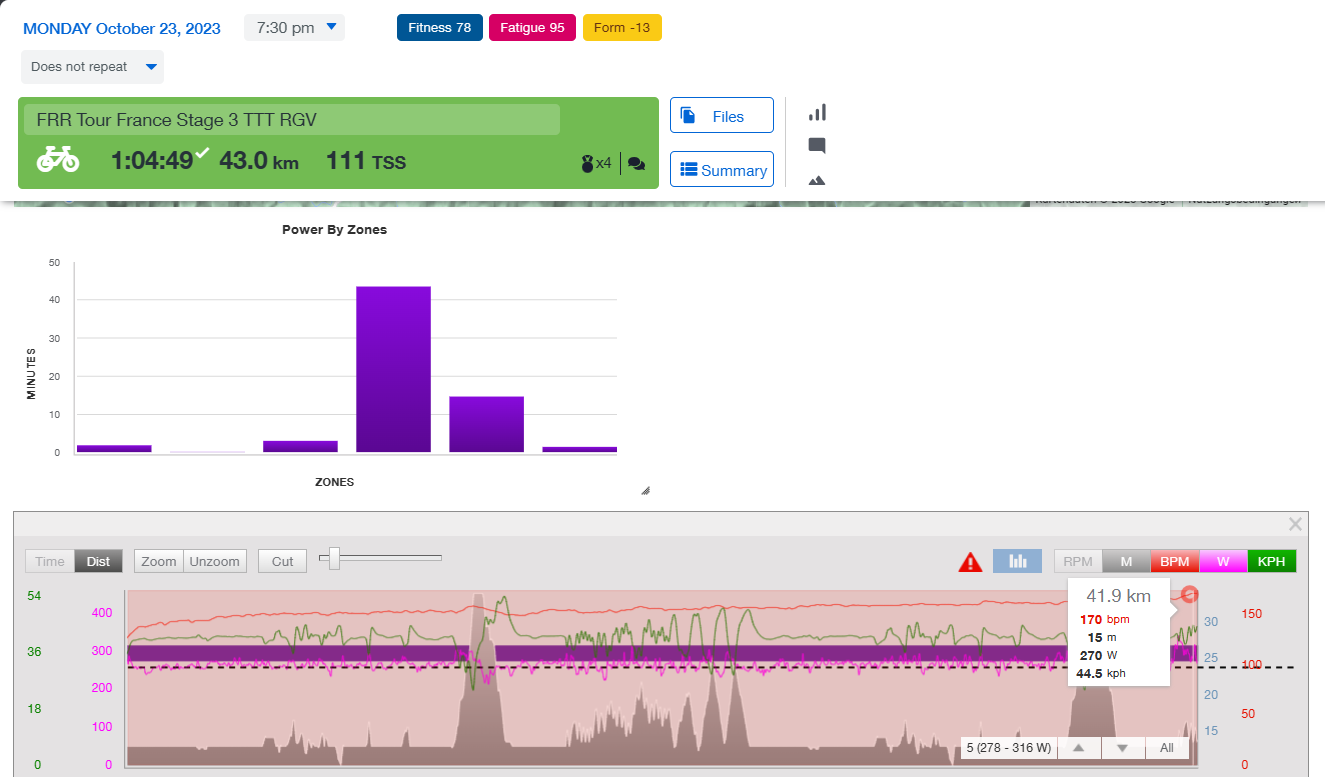Viewport: 1325px width, 777px height.
Task: Click the Cut button
Action: (x=283, y=561)
